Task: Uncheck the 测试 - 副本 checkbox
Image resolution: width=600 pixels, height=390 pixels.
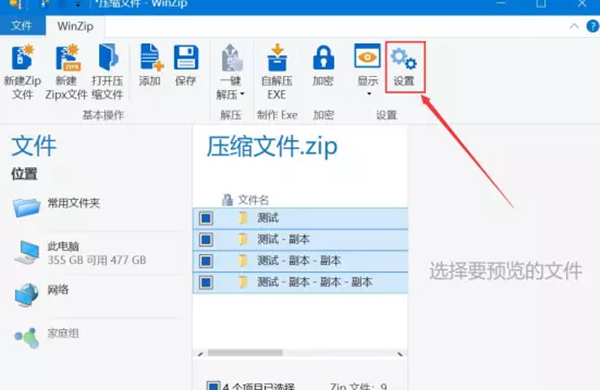Action: pos(206,240)
